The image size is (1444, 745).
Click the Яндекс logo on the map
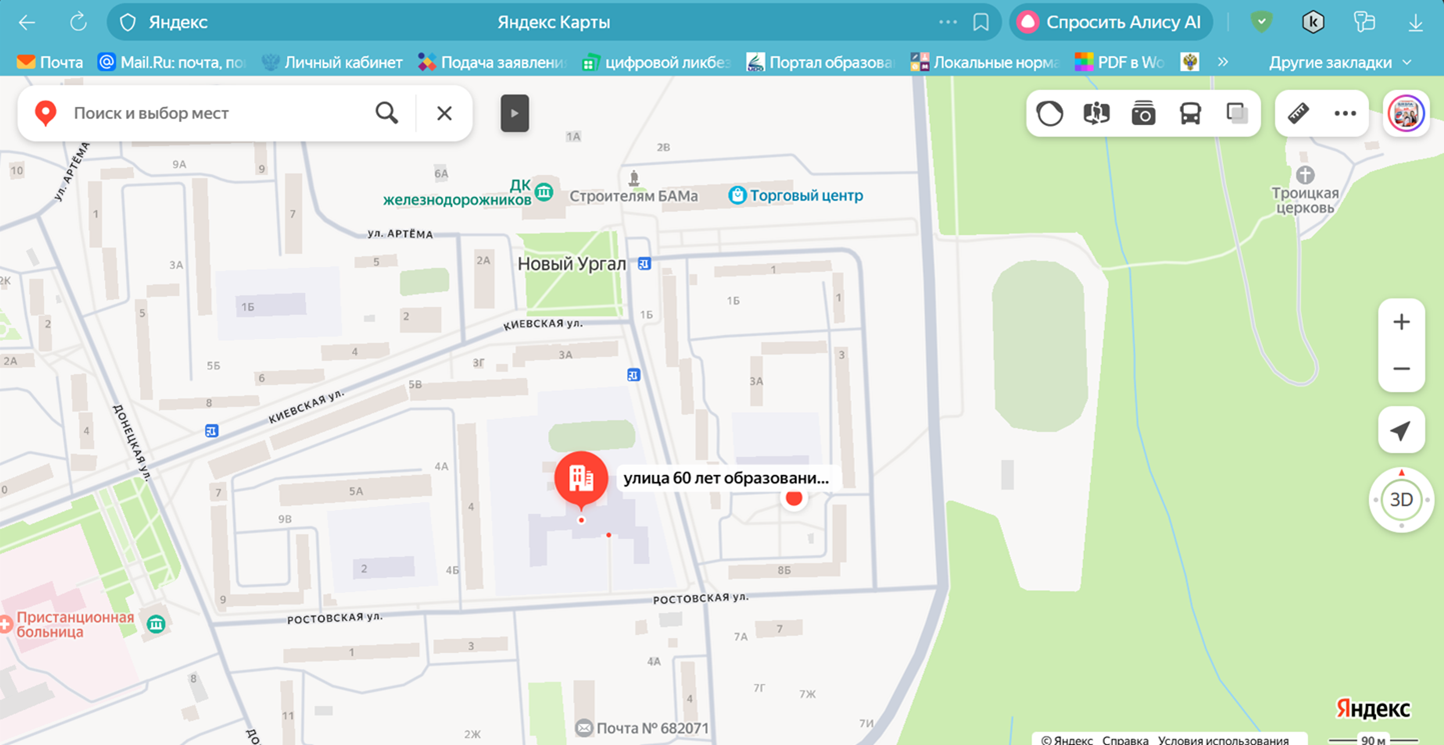coord(1373,709)
